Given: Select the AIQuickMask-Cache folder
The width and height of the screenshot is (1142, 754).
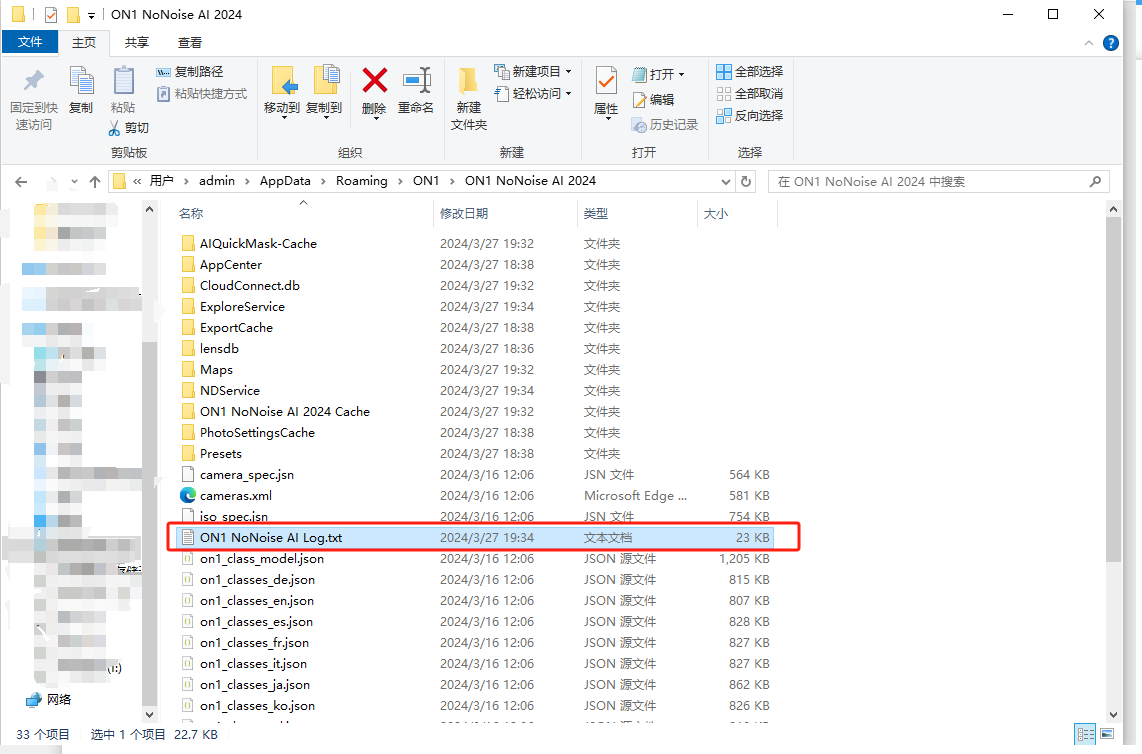Looking at the screenshot, I should click(258, 243).
